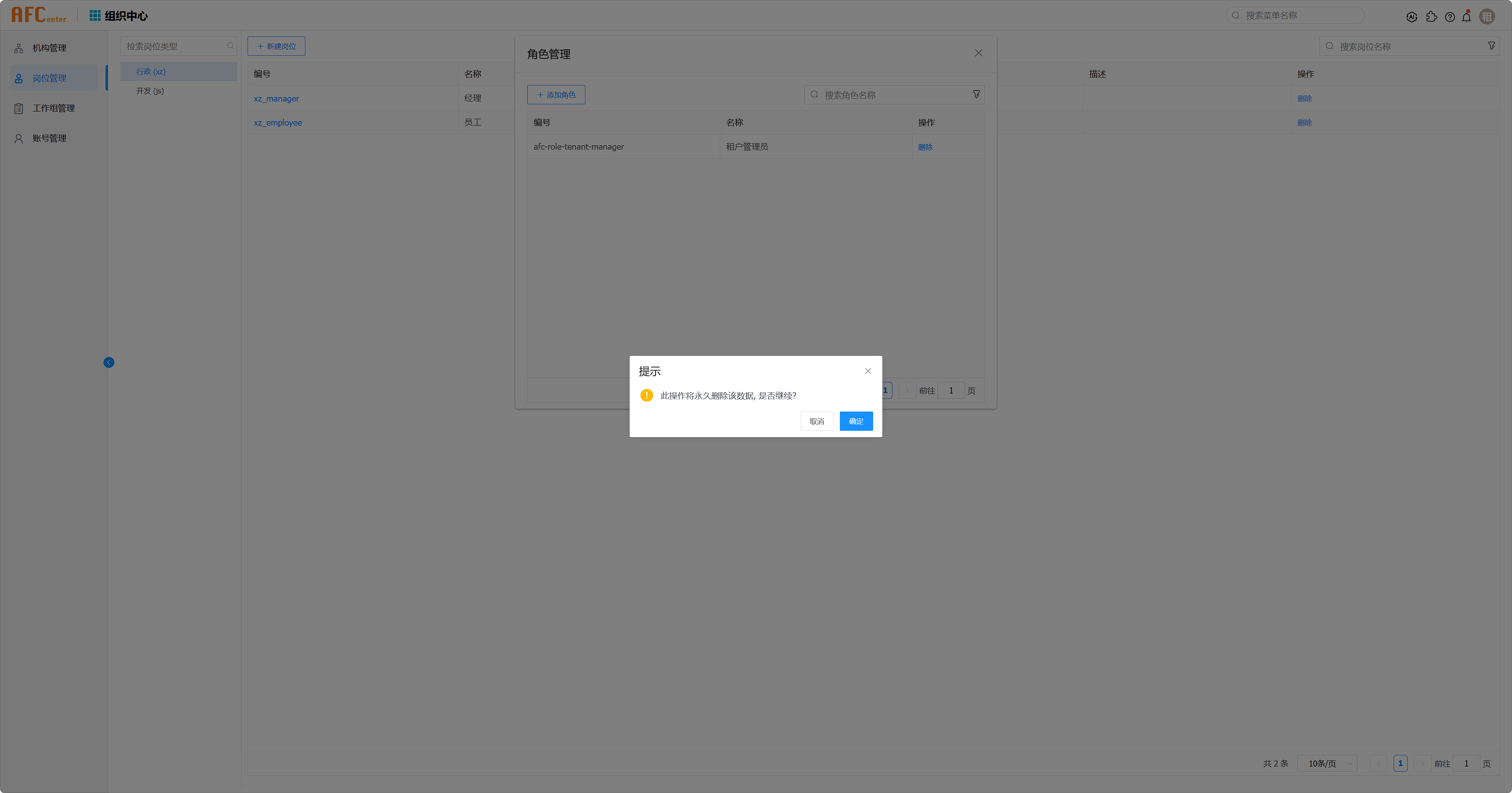Open the plugin puzzle-piece icon

coord(1431,17)
